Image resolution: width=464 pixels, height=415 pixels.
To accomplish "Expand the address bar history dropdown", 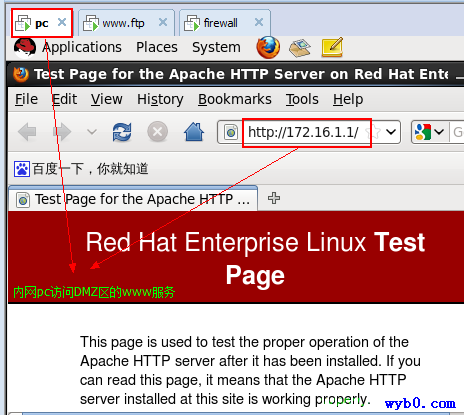I will (x=391, y=132).
